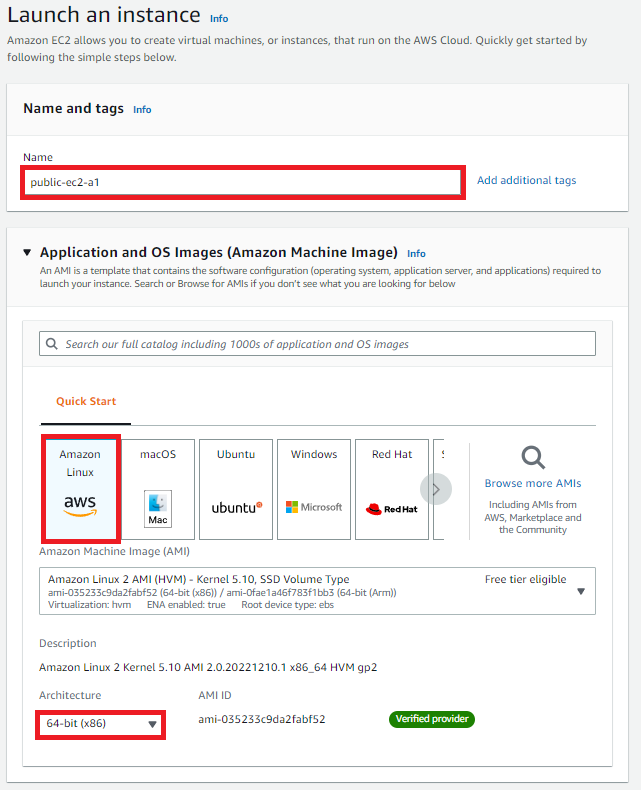Image resolution: width=641 pixels, height=790 pixels.
Task: Open the Architecture 64-bit (x86) dropdown
Action: tap(101, 723)
